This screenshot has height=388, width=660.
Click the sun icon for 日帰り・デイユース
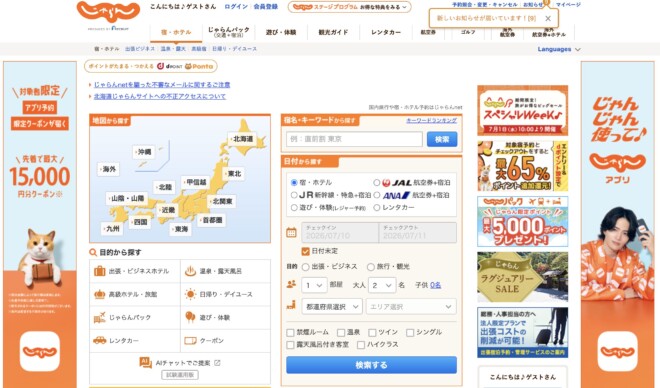pos(190,294)
